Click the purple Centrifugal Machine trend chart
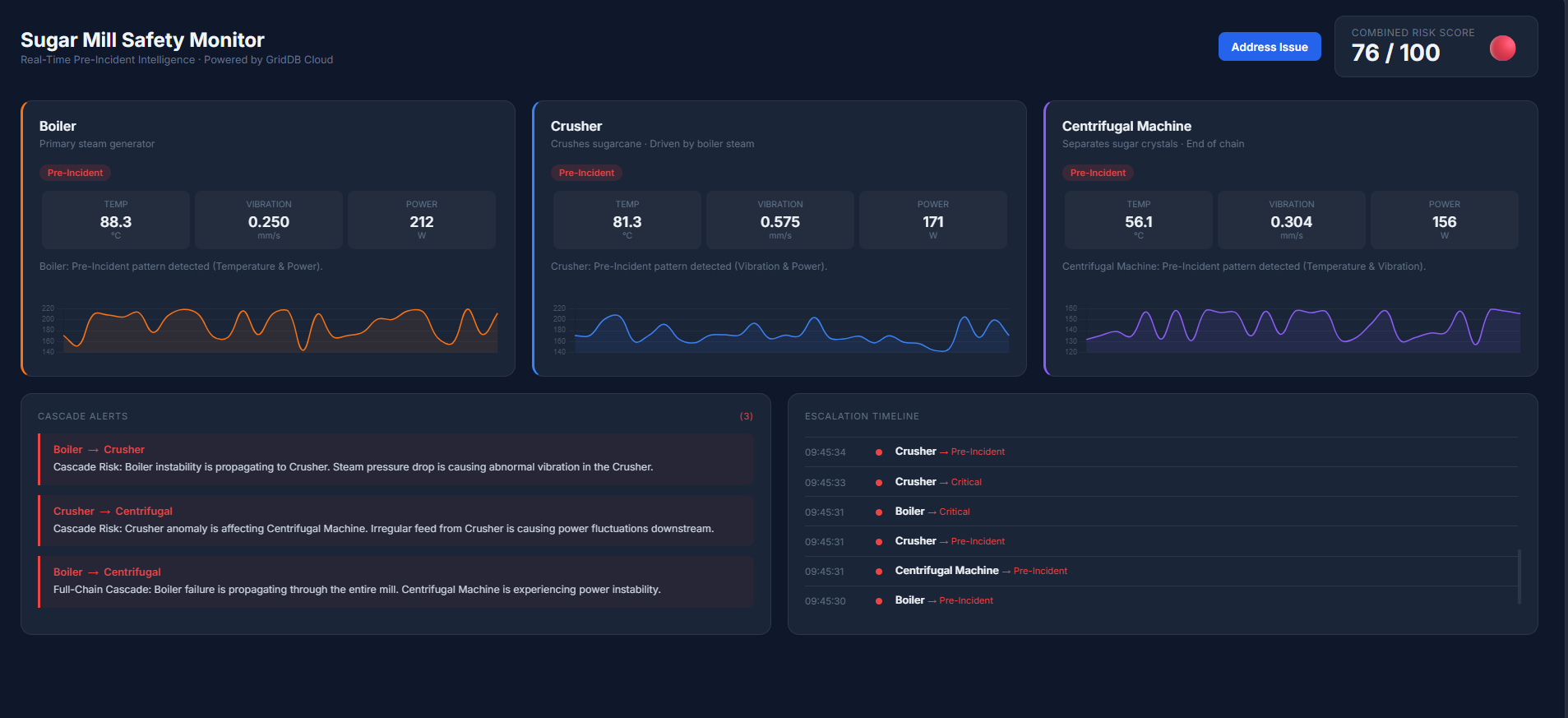This screenshot has width=1568, height=718. point(1302,330)
